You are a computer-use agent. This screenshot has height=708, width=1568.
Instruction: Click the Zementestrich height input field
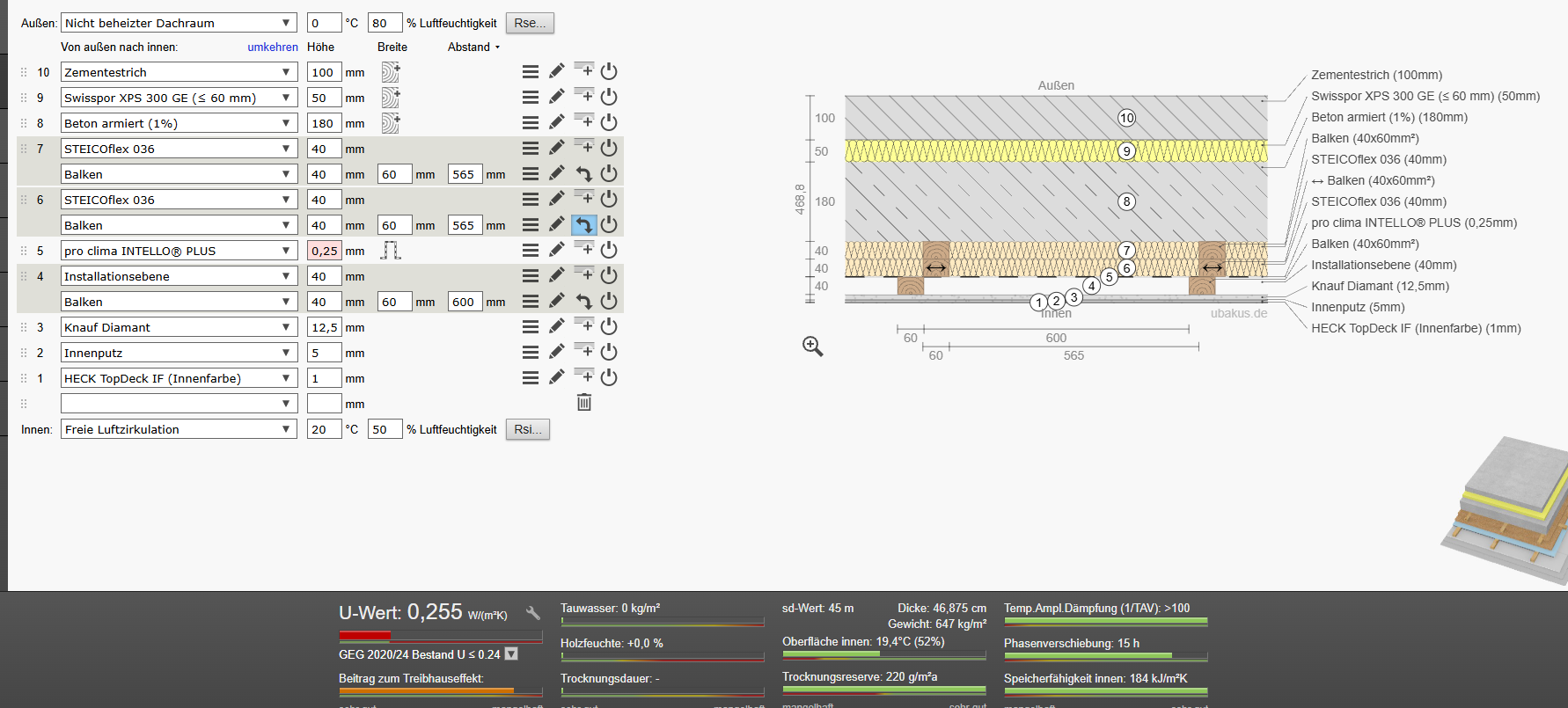point(324,72)
